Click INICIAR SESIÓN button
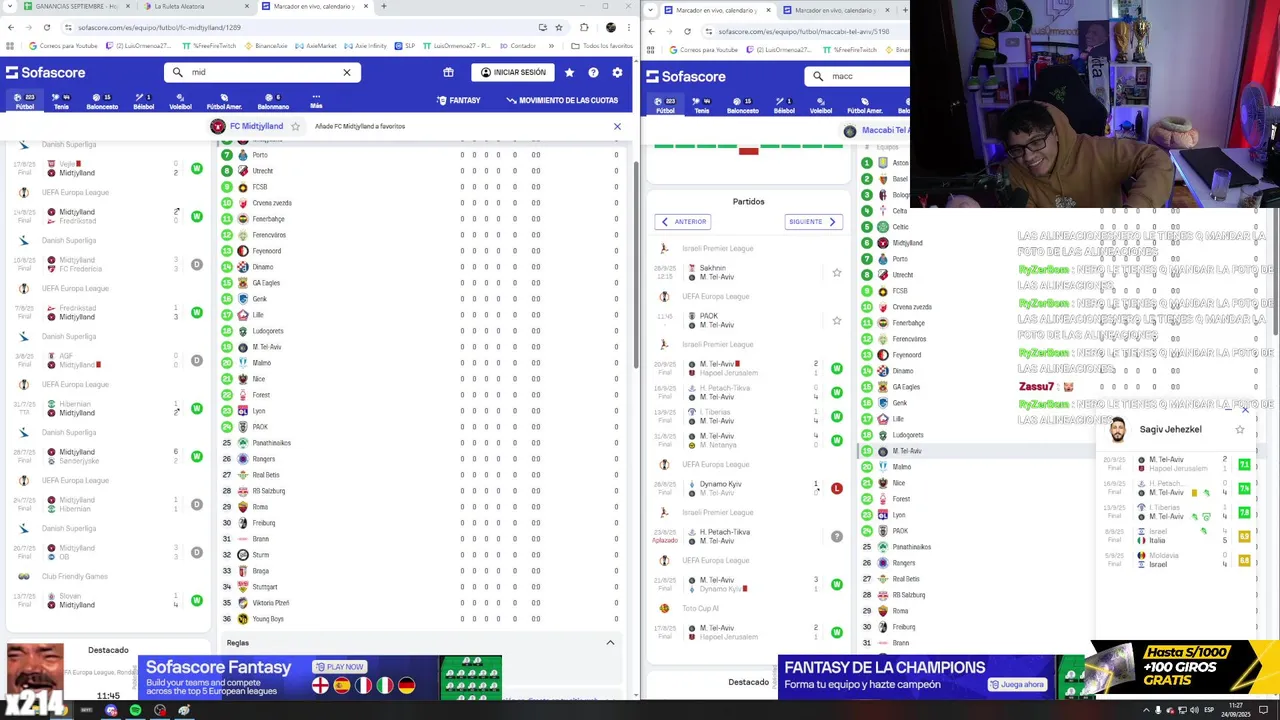Screen dimensions: 1280x720 [x=512, y=72]
